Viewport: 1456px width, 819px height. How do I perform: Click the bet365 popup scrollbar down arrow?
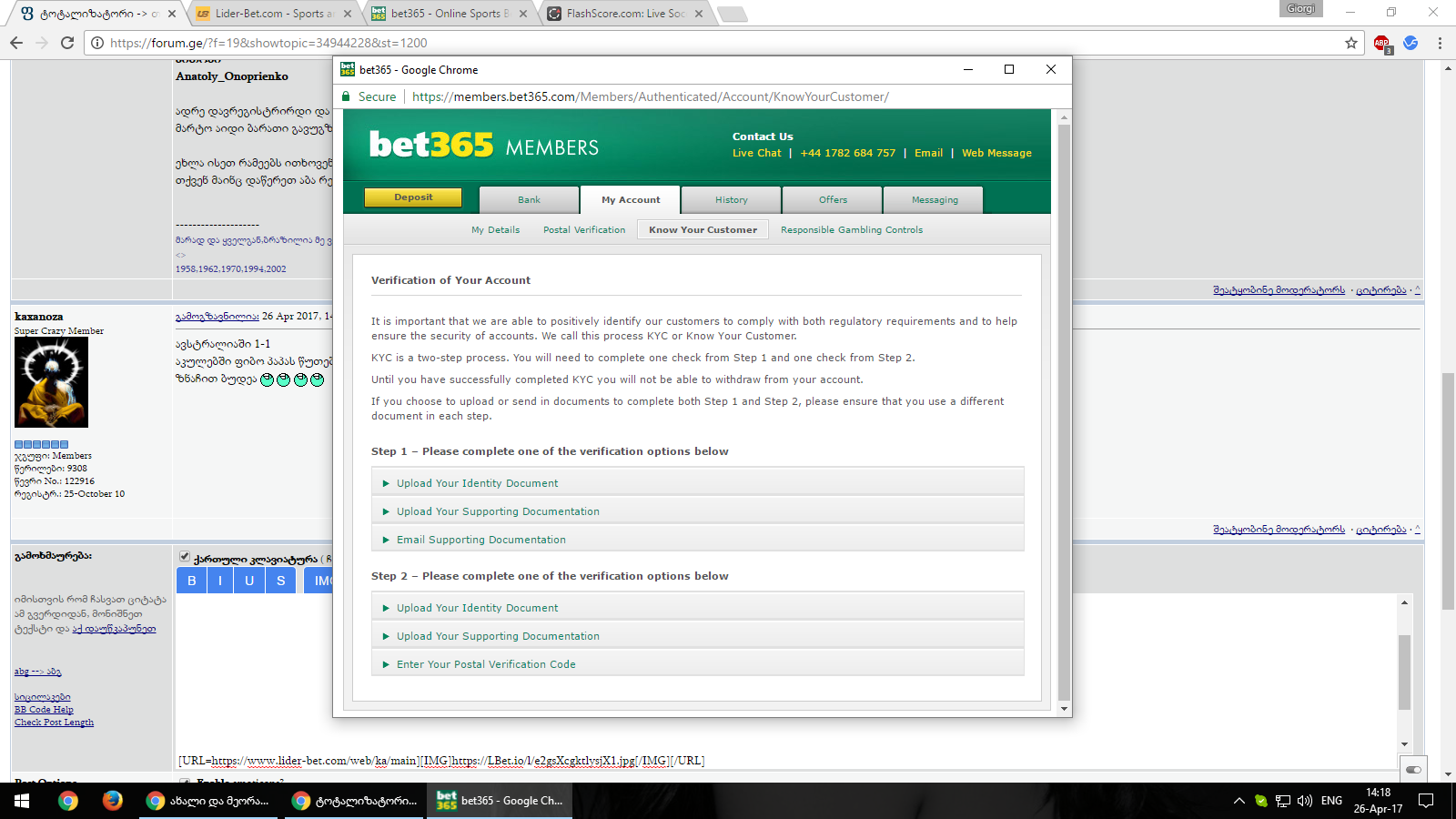[x=1064, y=709]
